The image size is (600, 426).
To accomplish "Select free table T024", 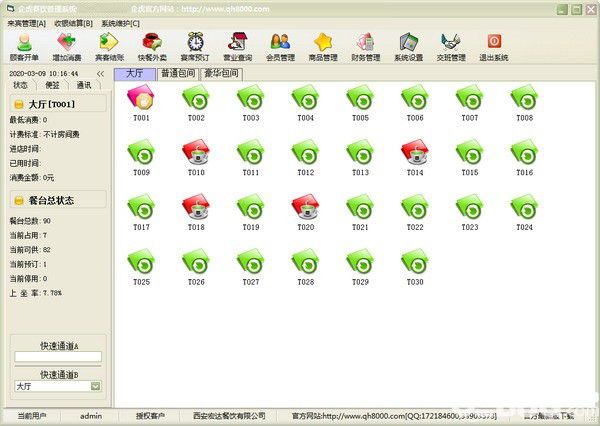I will pyautogui.click(x=524, y=212).
